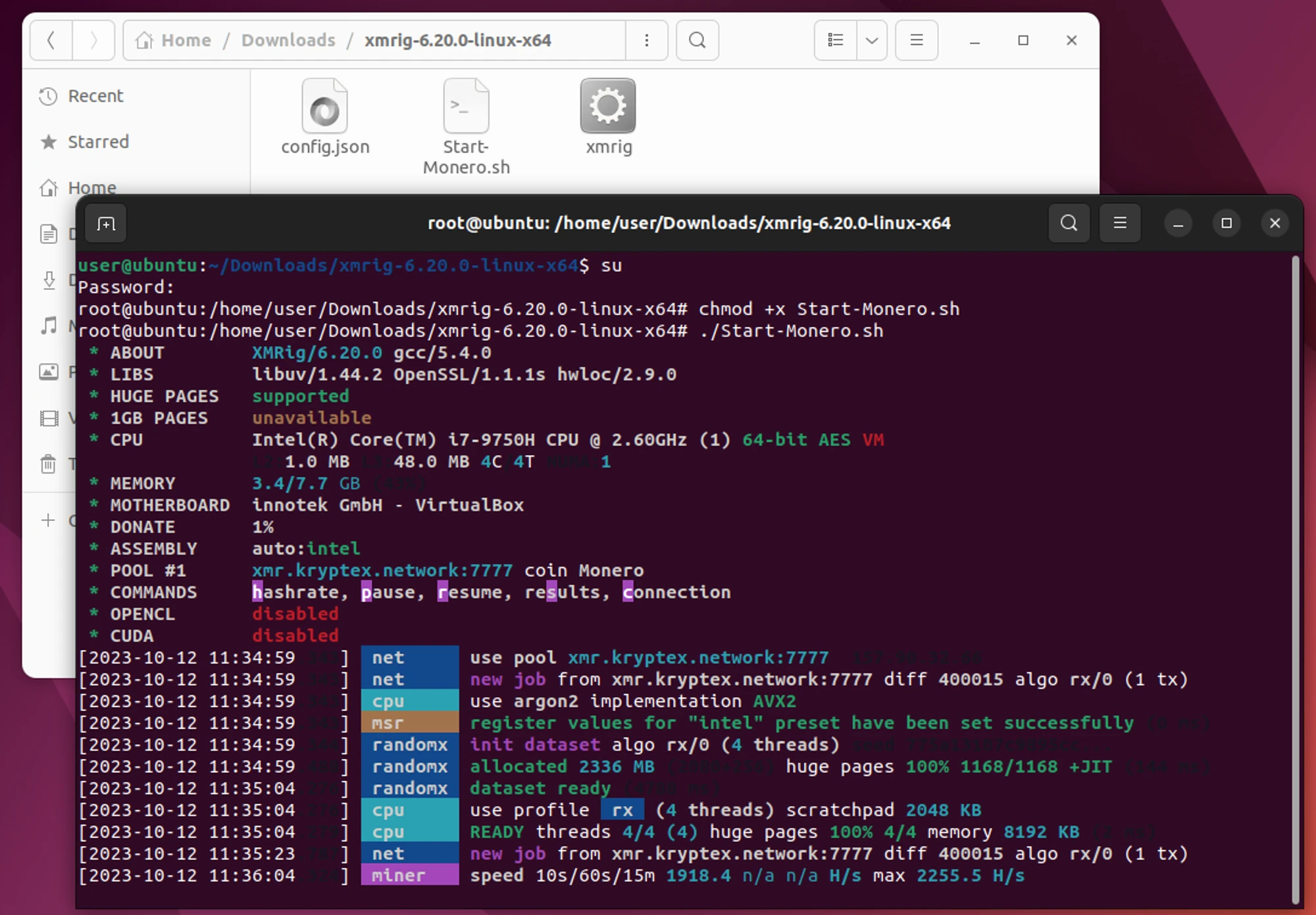Screen dimensions: 1316x915
Task: Open Home in the sidebar
Action: [91, 188]
